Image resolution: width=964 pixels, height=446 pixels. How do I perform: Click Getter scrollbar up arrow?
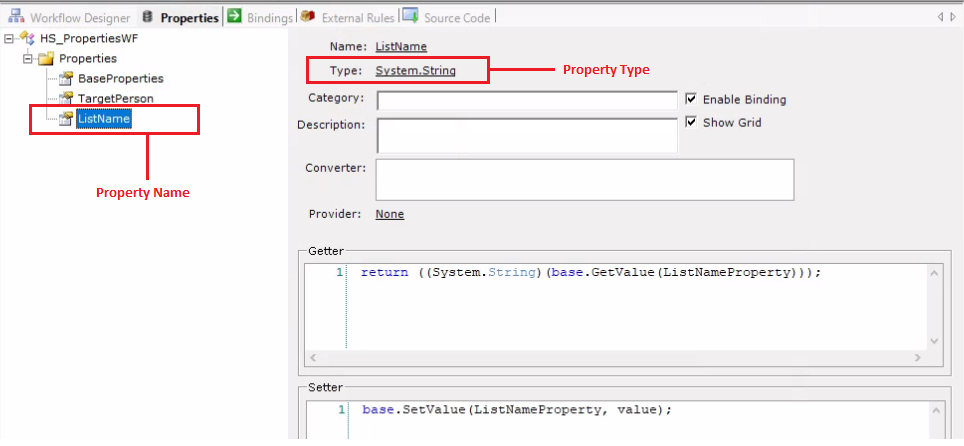(934, 273)
